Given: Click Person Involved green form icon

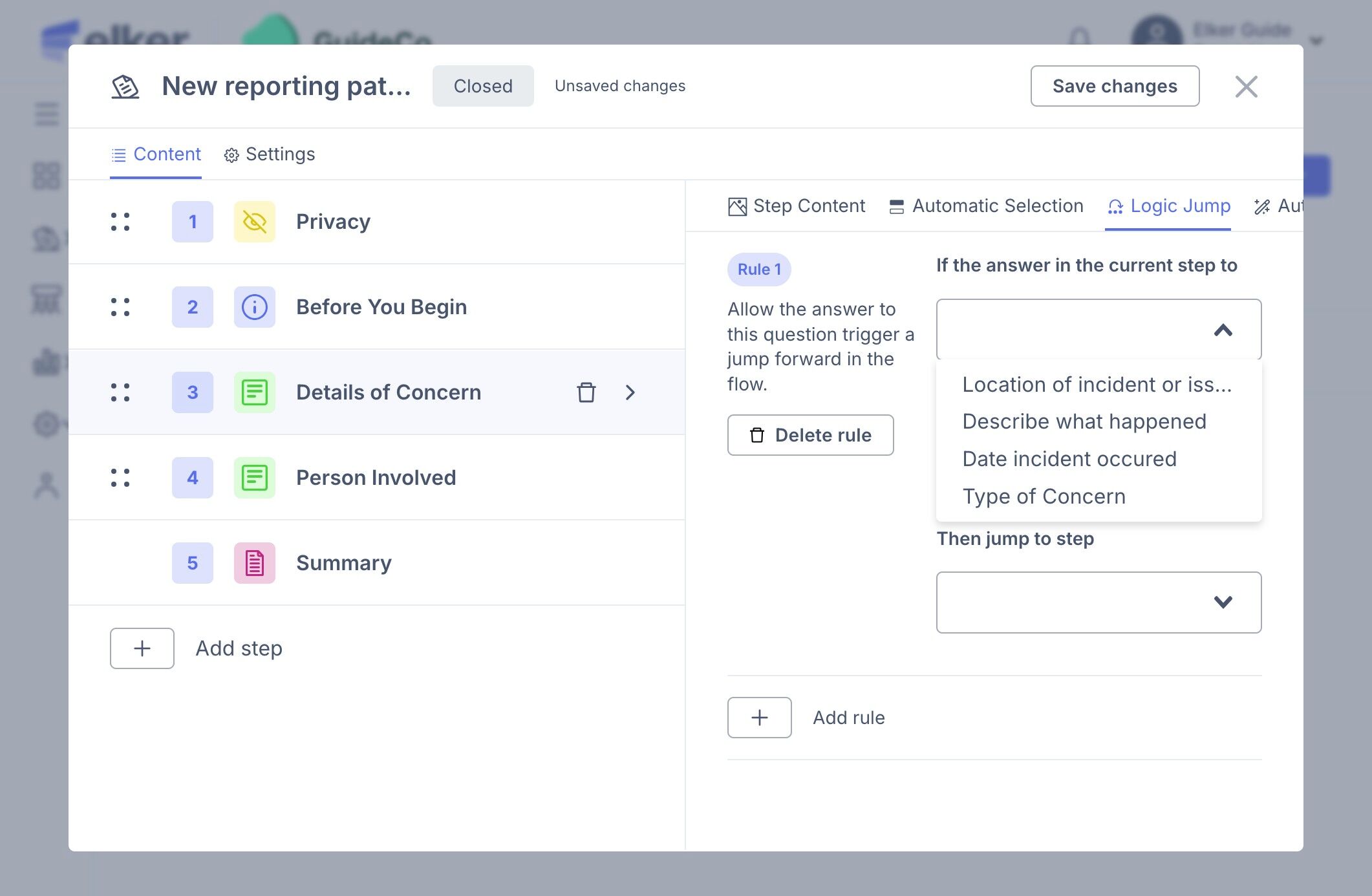Looking at the screenshot, I should pyautogui.click(x=254, y=478).
